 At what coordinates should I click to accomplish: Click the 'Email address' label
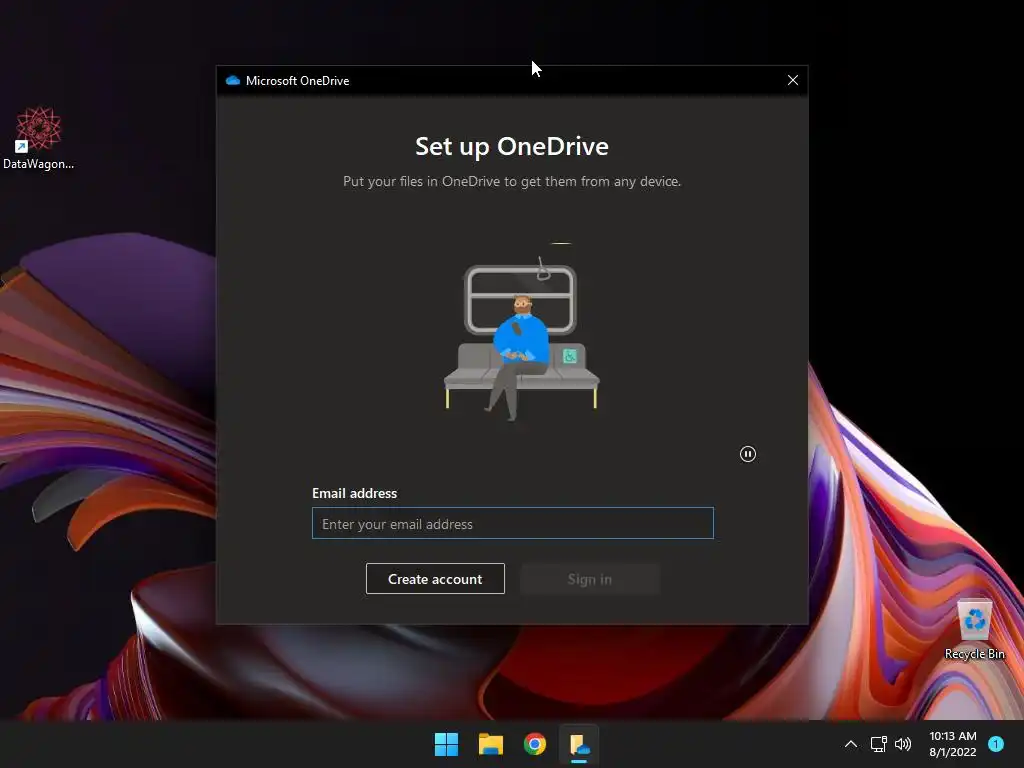coord(355,493)
